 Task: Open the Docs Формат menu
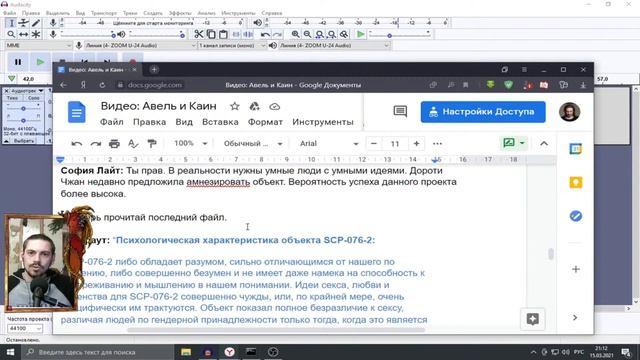[265, 122]
